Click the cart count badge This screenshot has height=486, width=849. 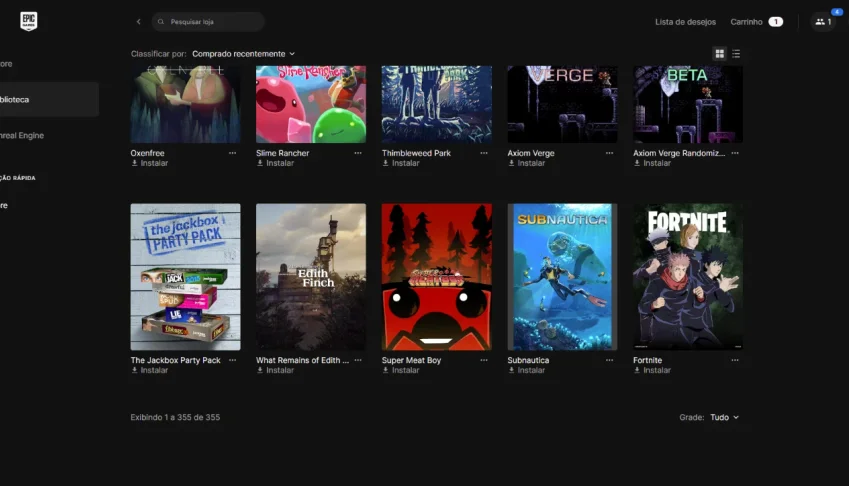775,22
